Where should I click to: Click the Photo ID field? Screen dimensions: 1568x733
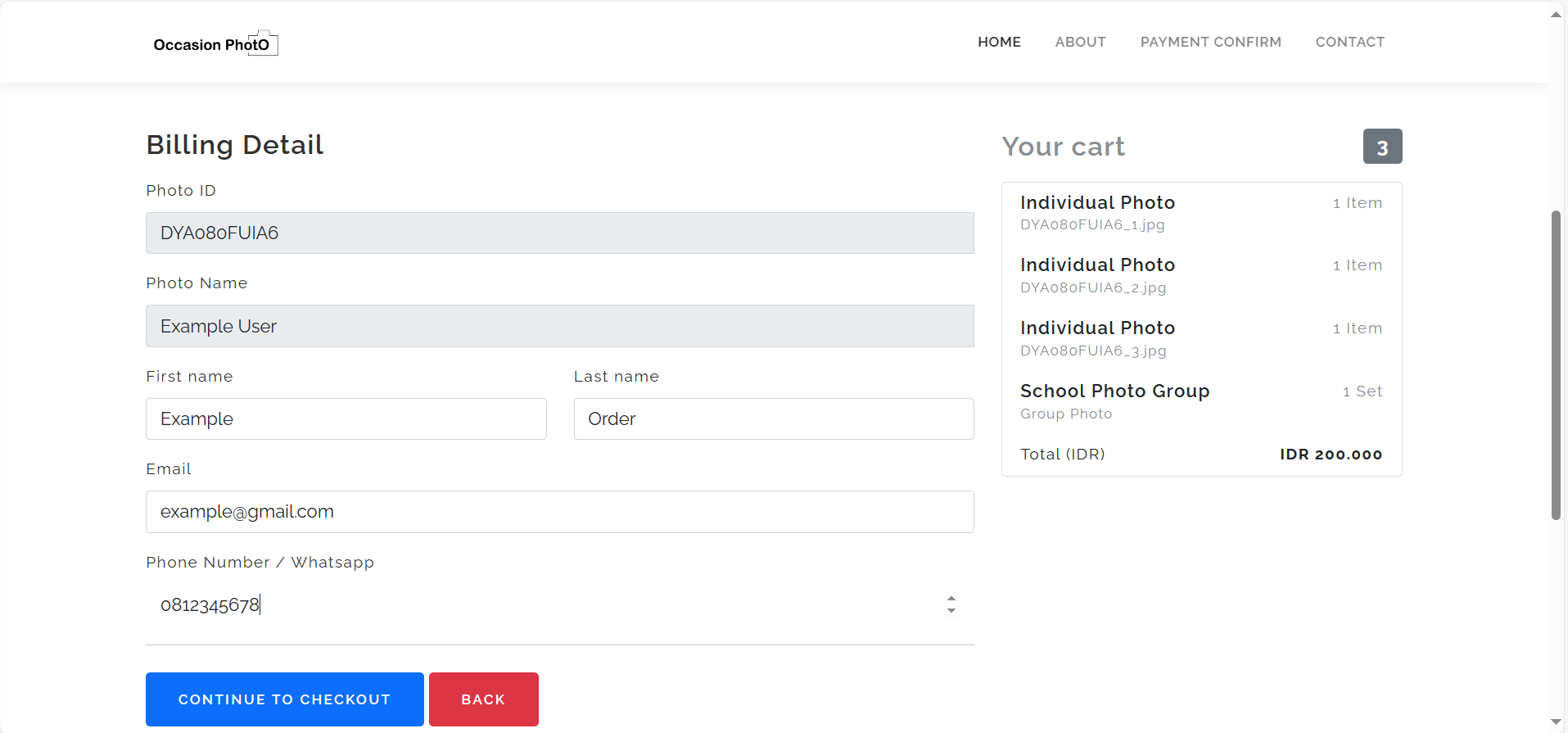click(x=559, y=233)
